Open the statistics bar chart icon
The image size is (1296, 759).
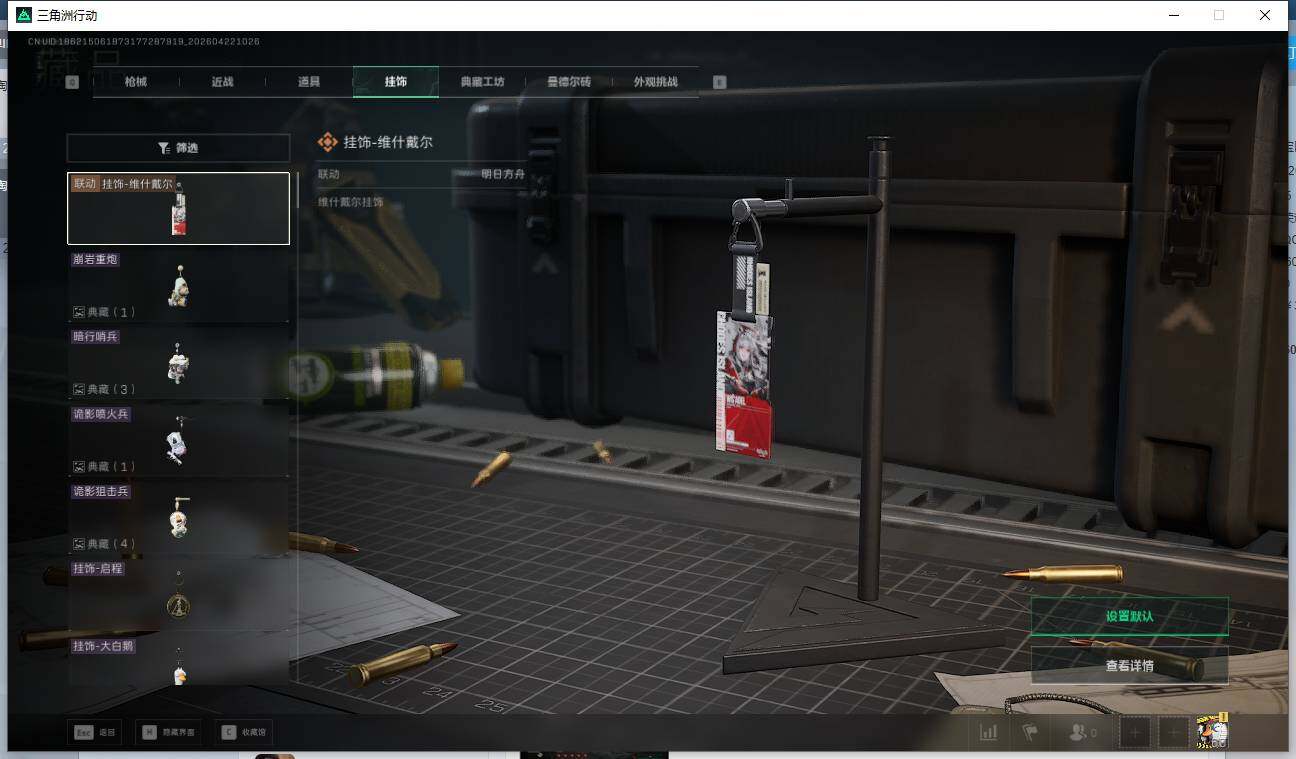988,732
